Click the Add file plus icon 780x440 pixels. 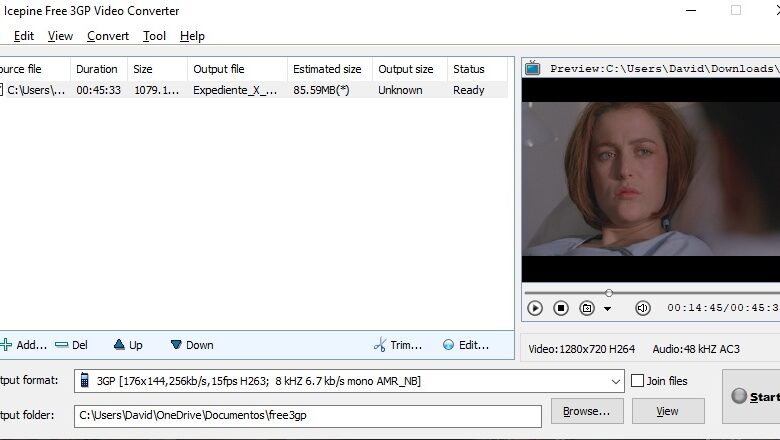pos(6,345)
